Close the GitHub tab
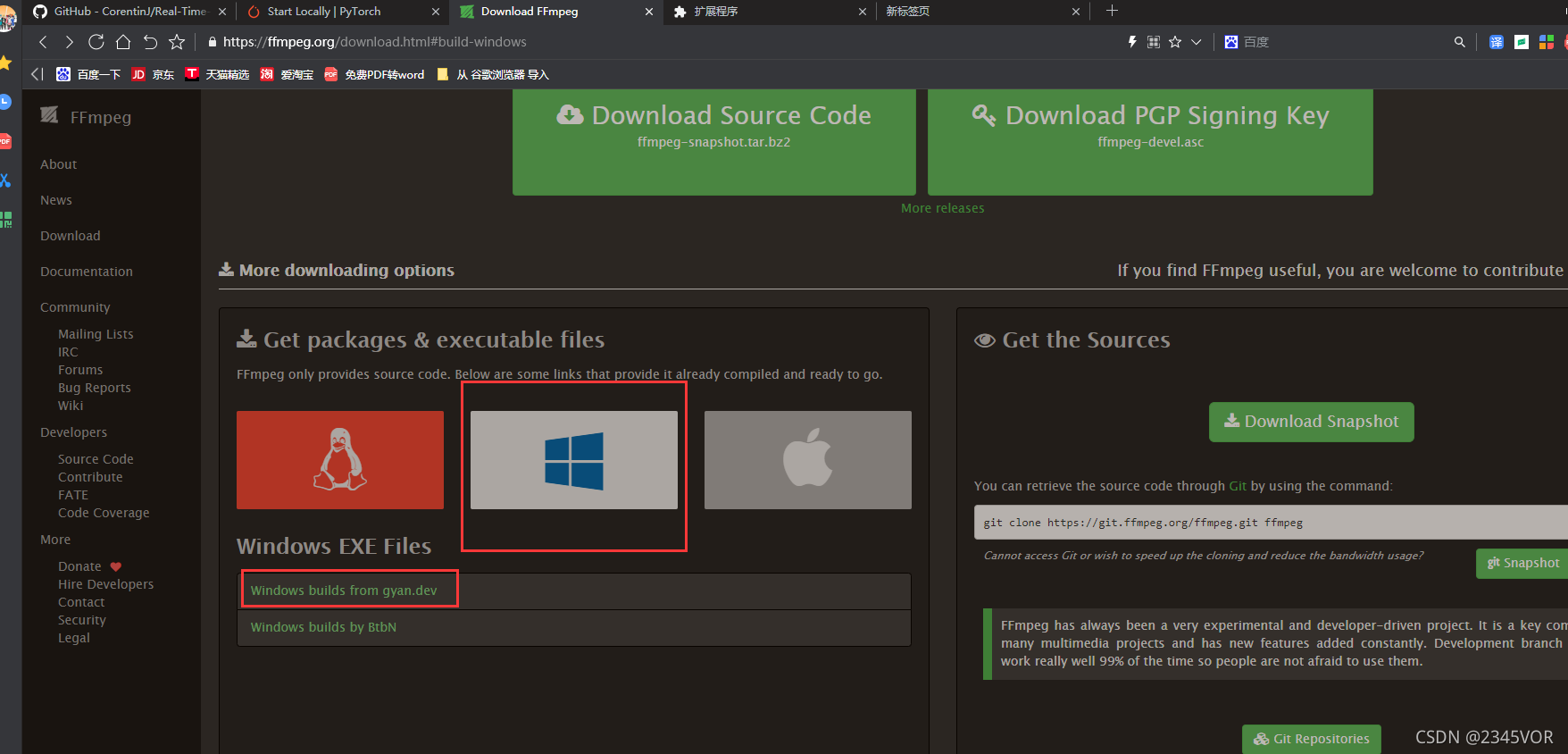The height and width of the screenshot is (754, 1568). 222,12
